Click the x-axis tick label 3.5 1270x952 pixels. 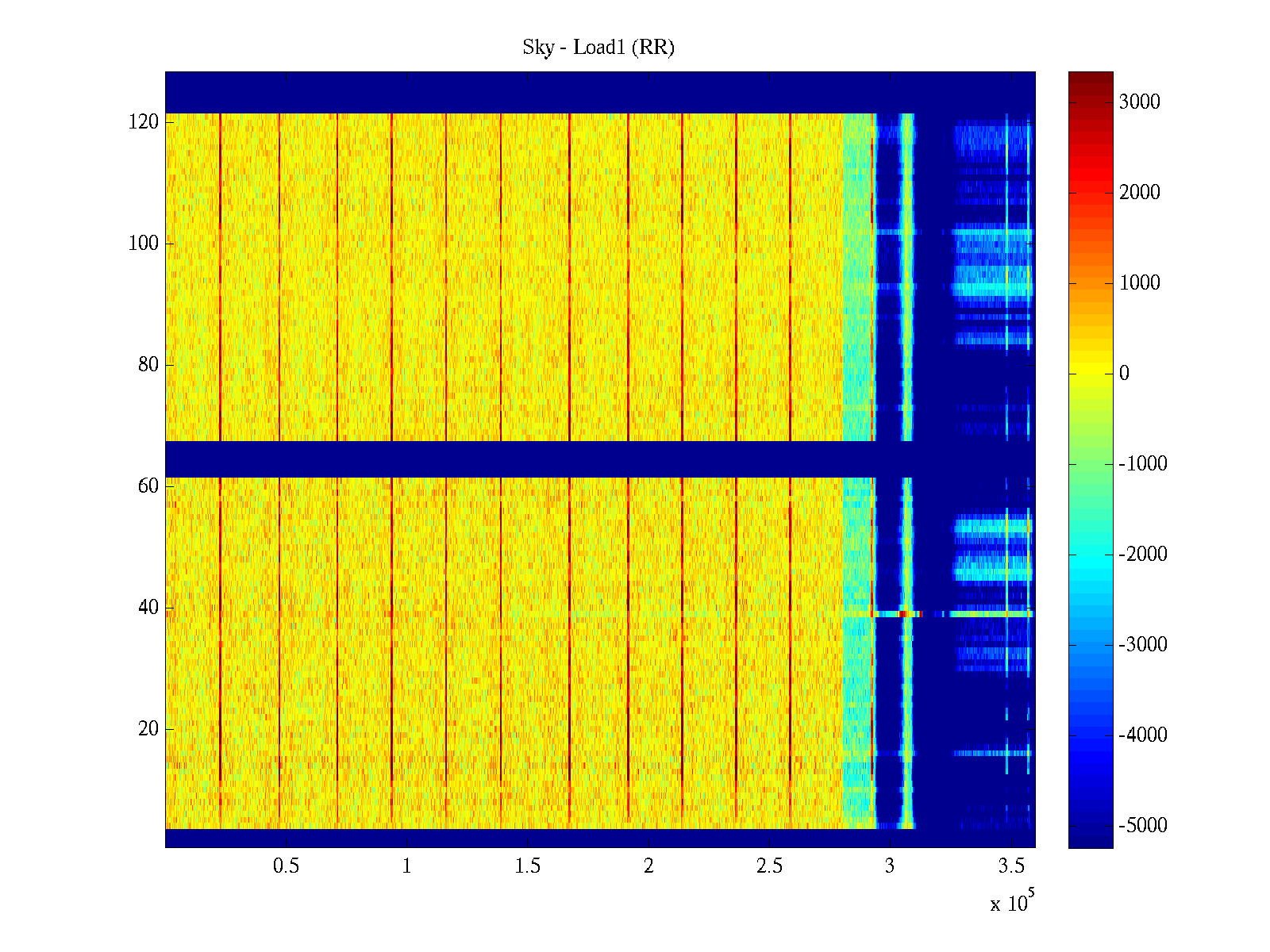click(1010, 866)
